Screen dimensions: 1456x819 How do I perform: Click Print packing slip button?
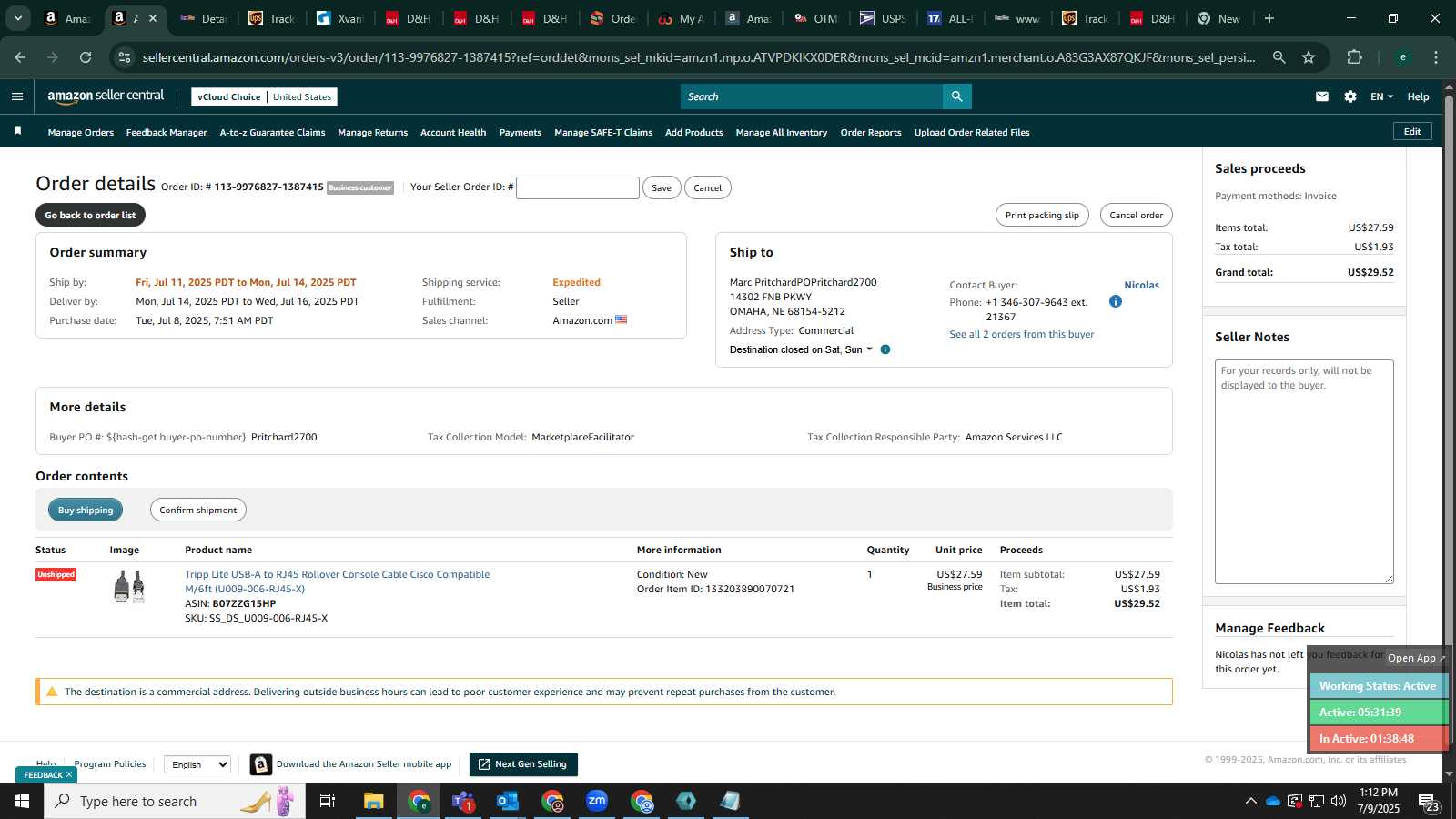pos(1042,215)
